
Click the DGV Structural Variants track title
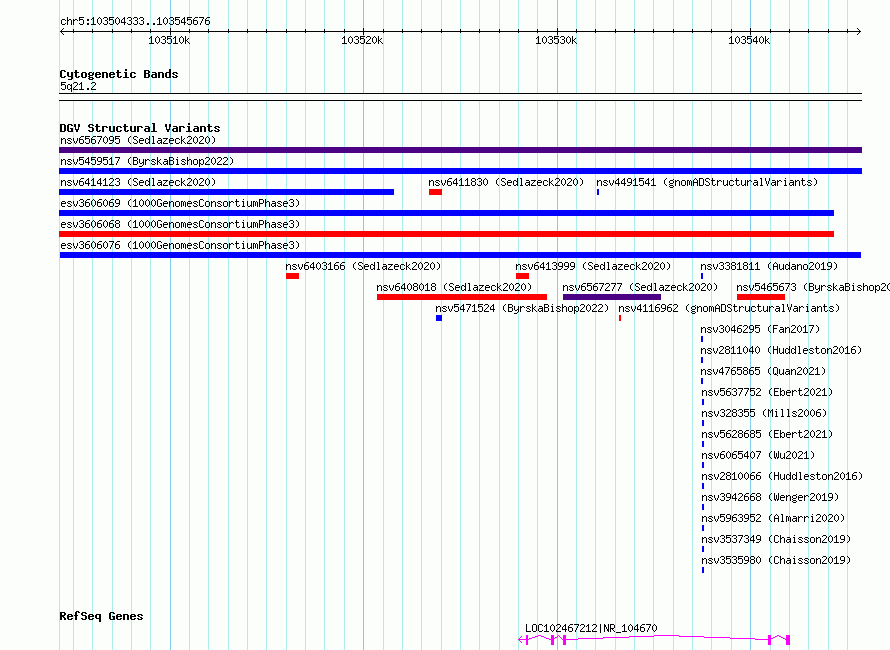[x=140, y=128]
